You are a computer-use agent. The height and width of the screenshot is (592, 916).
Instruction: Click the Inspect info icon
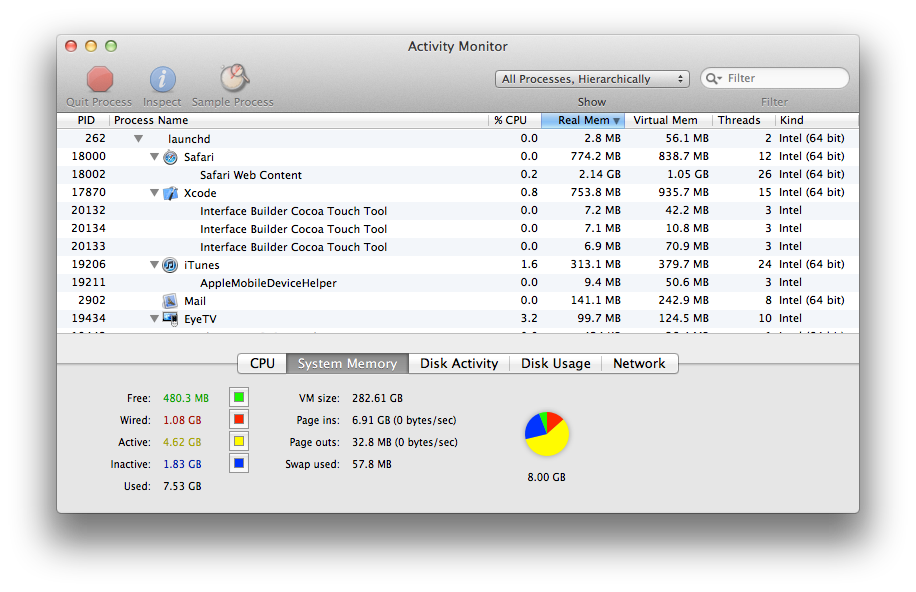pos(162,79)
